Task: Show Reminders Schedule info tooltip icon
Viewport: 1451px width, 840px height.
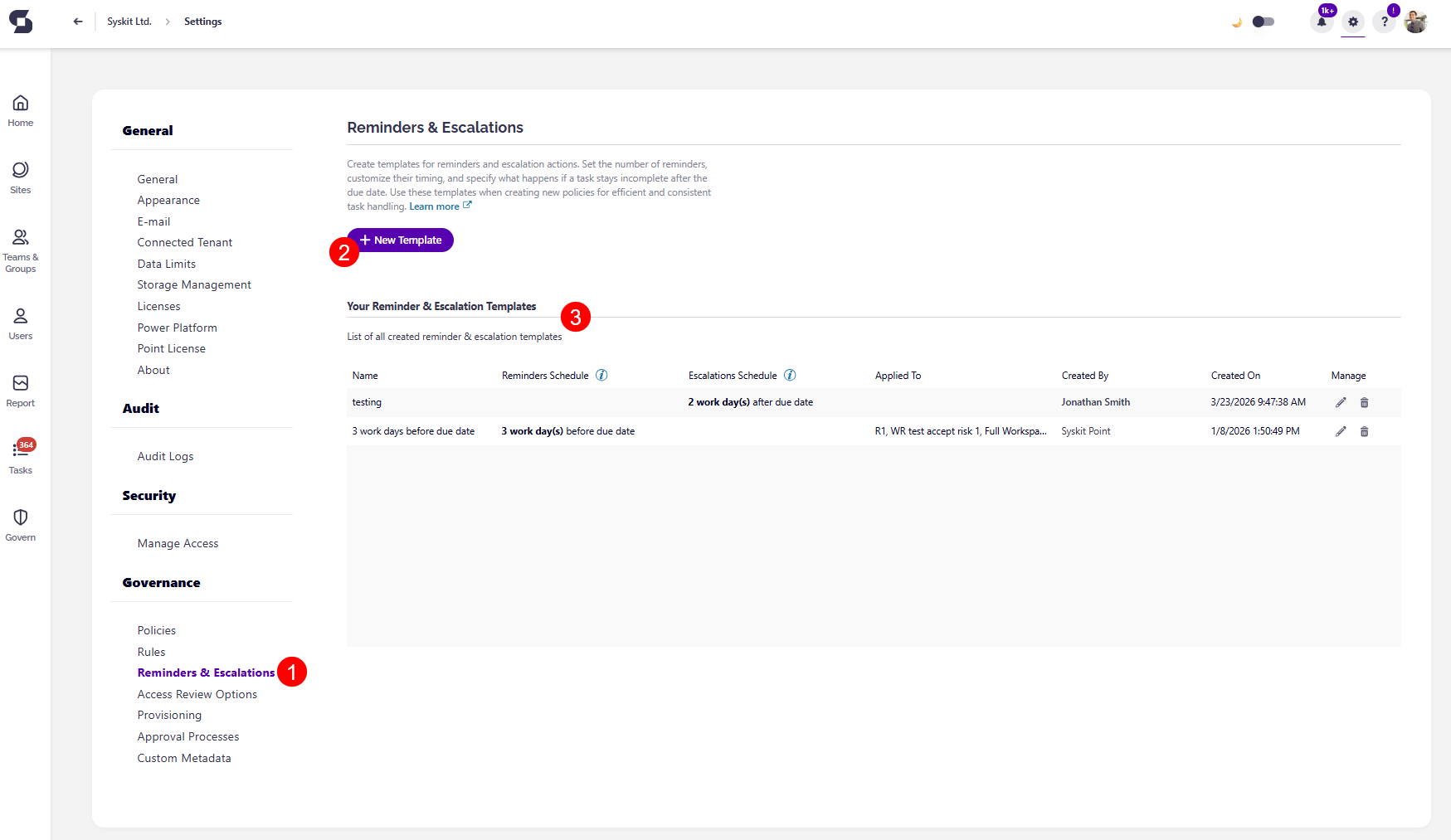Action: click(601, 376)
